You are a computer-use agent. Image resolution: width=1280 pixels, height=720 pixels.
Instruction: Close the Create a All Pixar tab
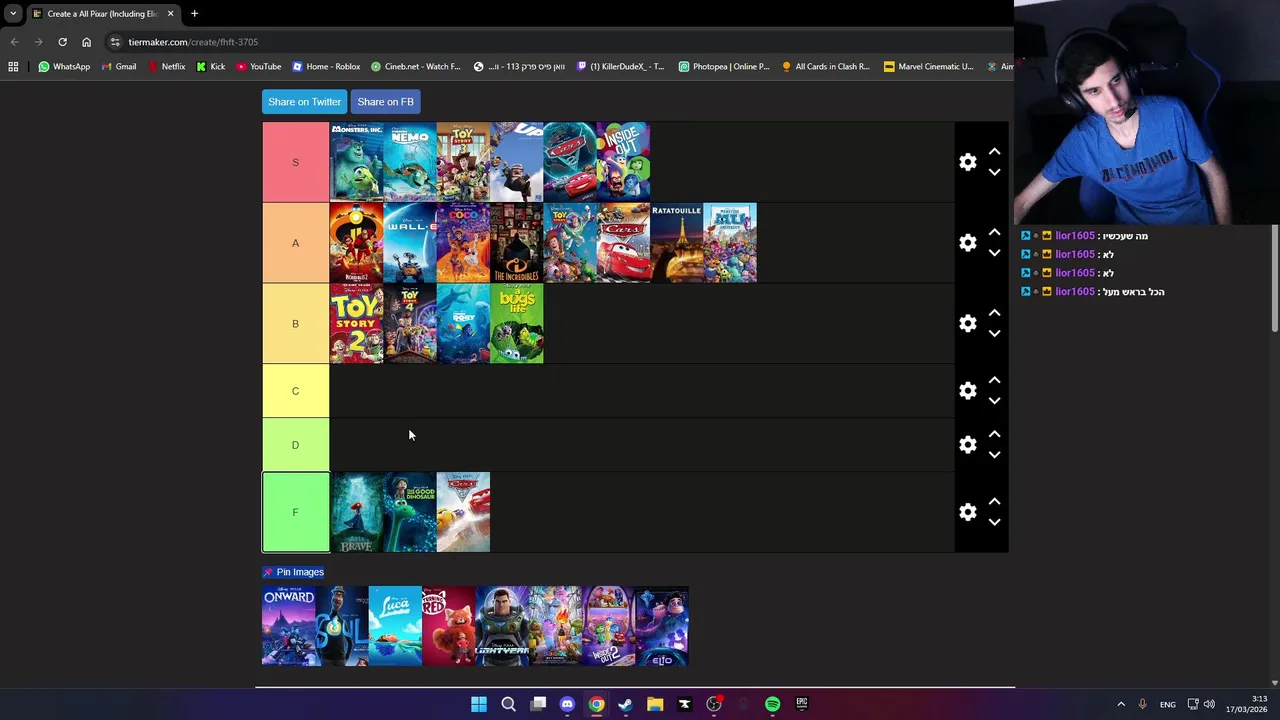(170, 14)
